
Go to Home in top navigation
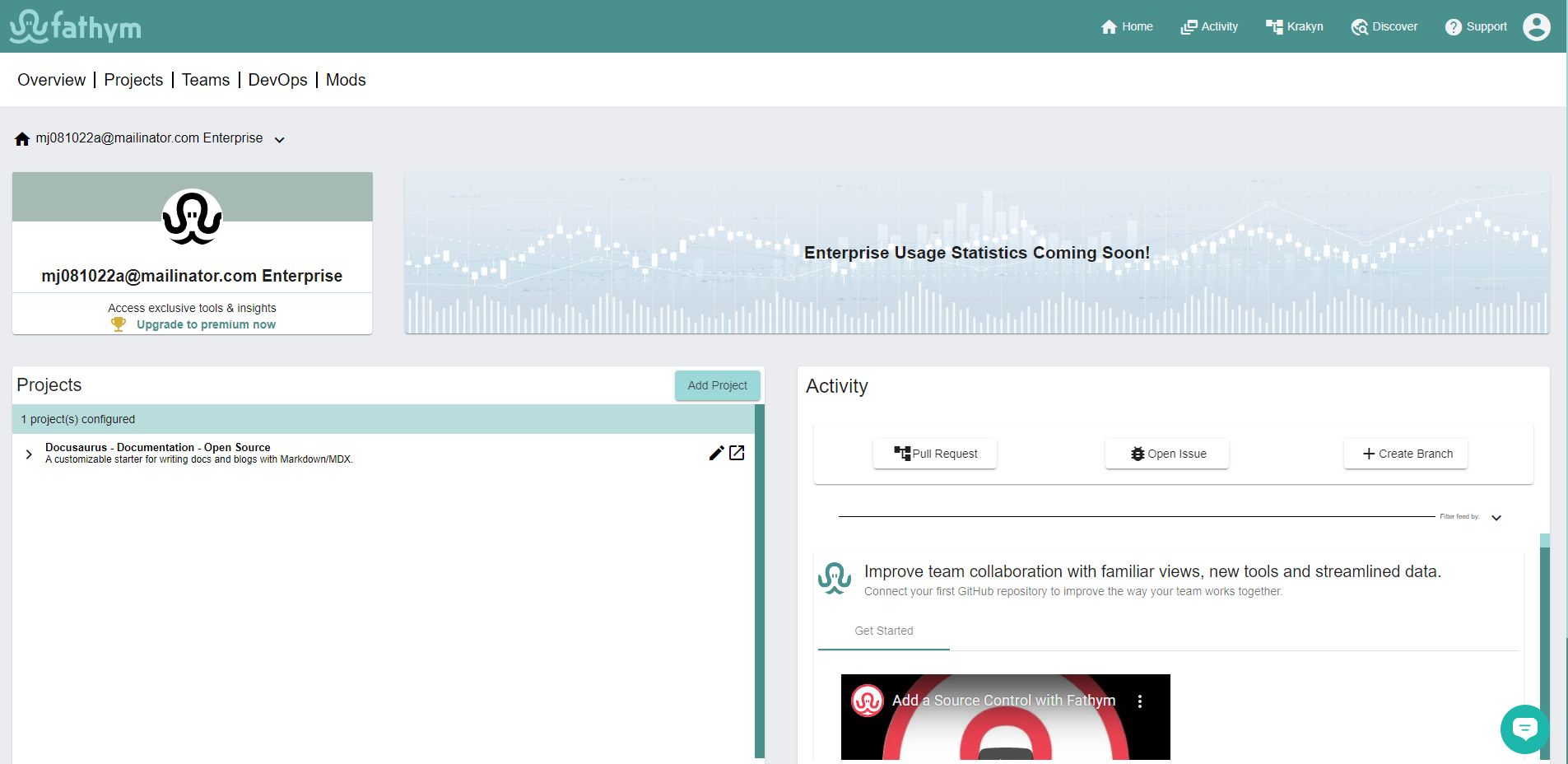tap(1127, 26)
